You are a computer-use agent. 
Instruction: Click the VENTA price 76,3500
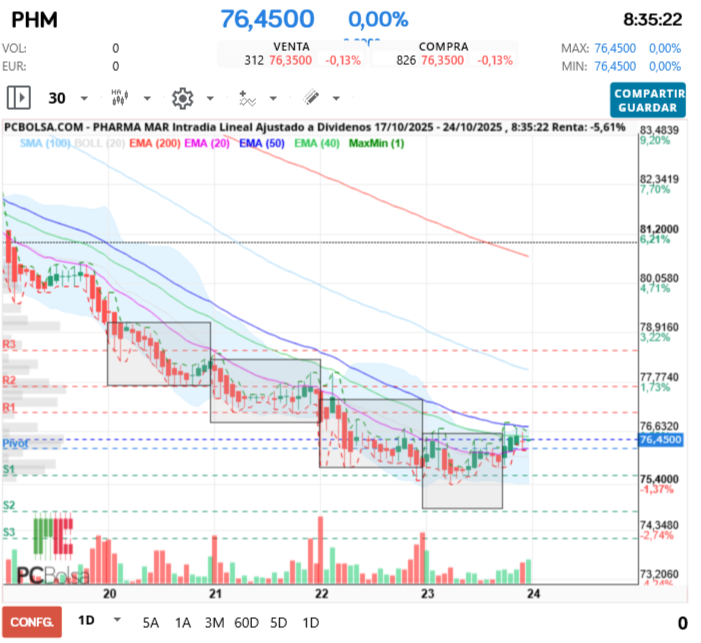pyautogui.click(x=291, y=60)
